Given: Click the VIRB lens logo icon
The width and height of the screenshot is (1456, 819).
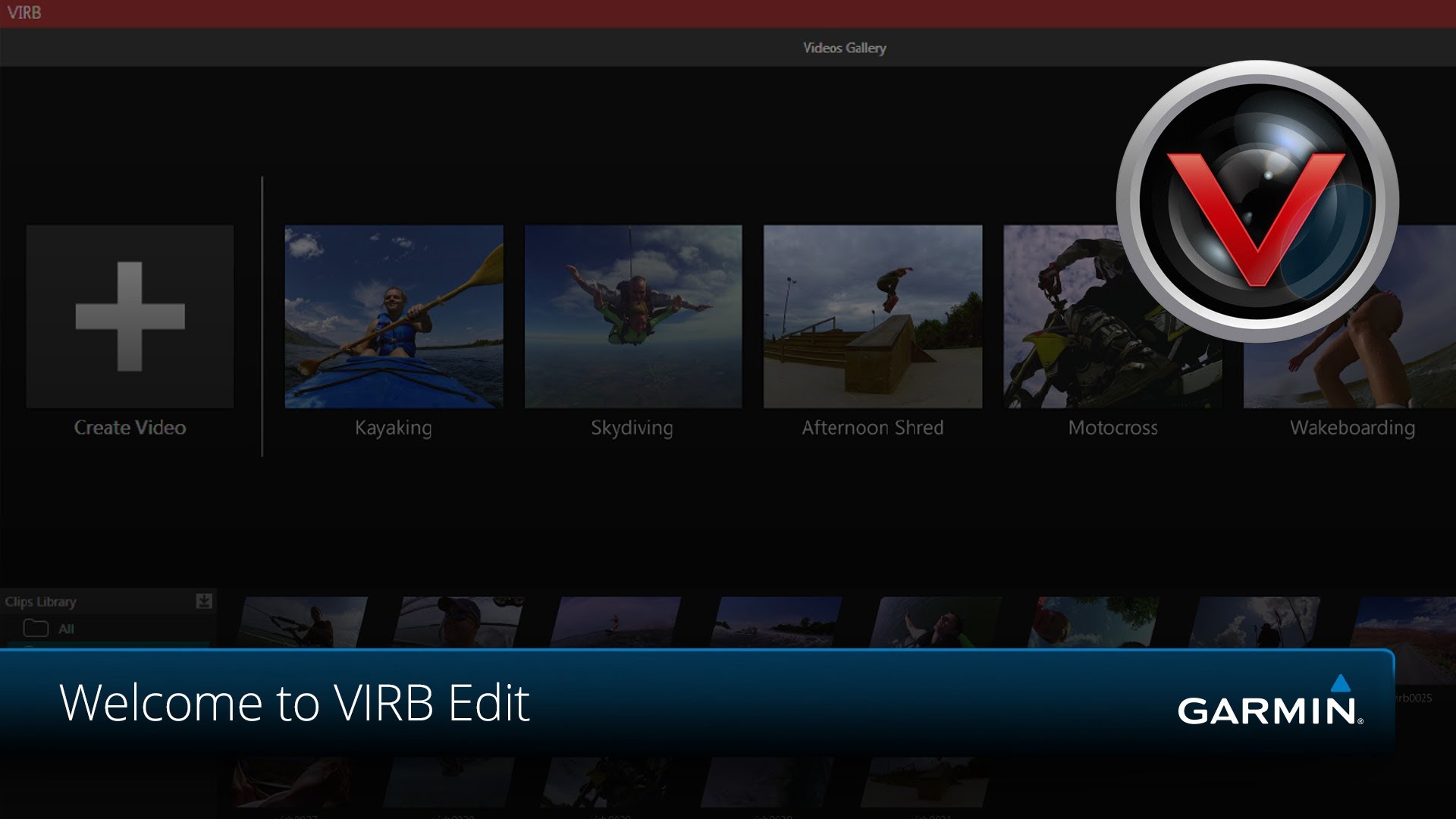Looking at the screenshot, I should pyautogui.click(x=1257, y=202).
